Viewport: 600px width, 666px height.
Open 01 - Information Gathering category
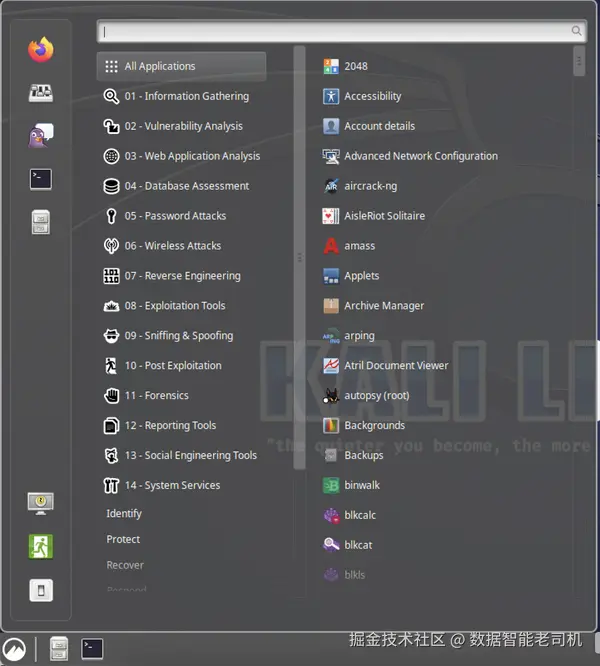(182, 96)
